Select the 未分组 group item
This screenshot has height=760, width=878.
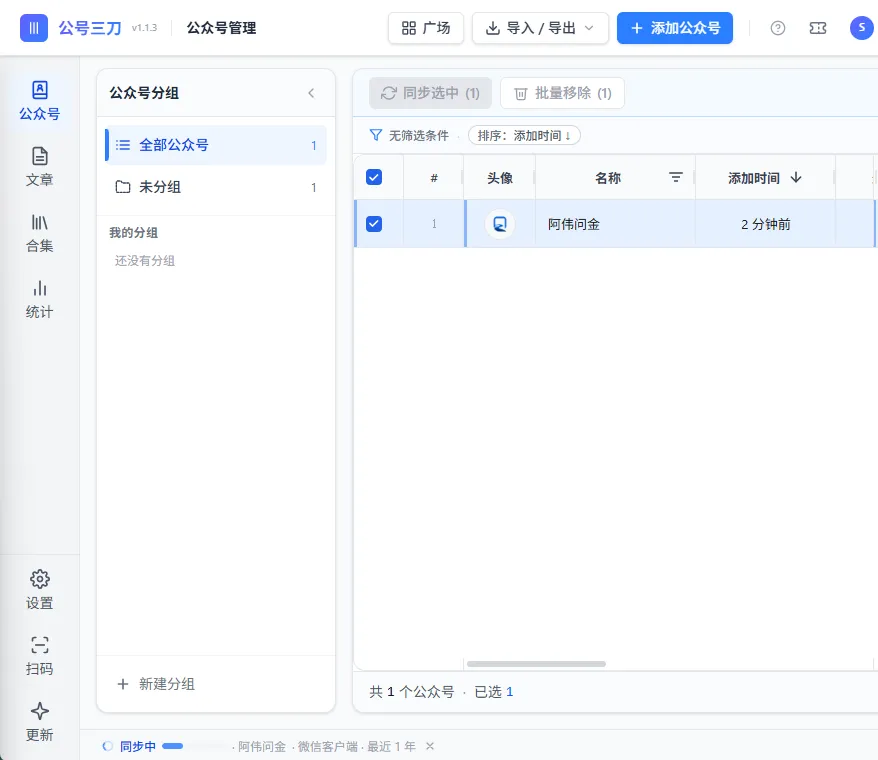(216, 187)
